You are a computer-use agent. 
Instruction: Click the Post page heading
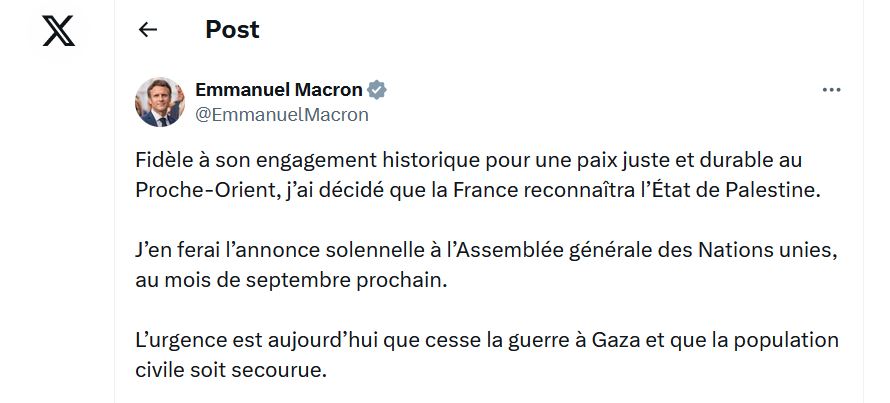coord(232,30)
